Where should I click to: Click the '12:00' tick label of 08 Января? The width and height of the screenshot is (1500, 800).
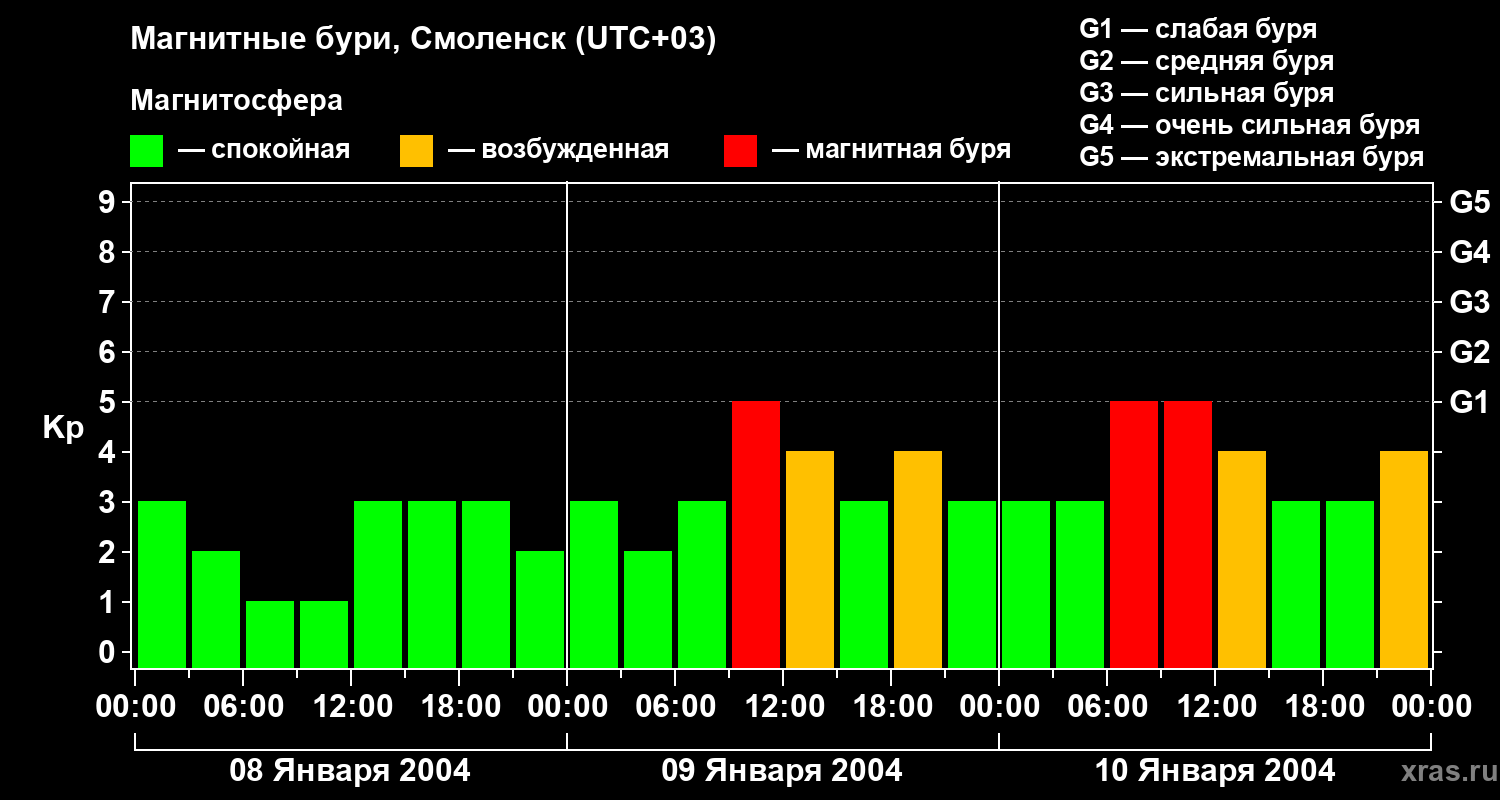(x=351, y=707)
